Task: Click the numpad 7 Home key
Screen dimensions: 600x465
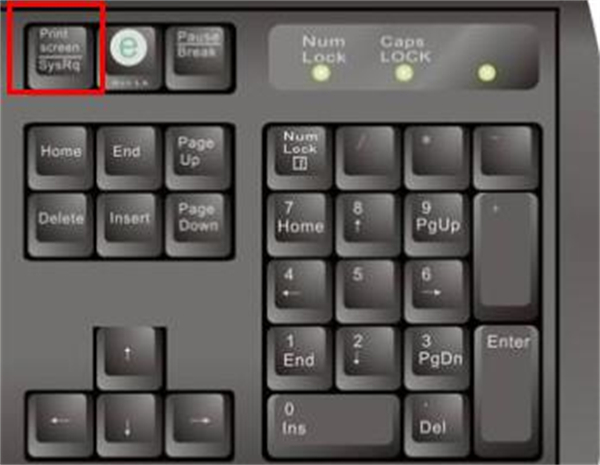Action: [300, 224]
